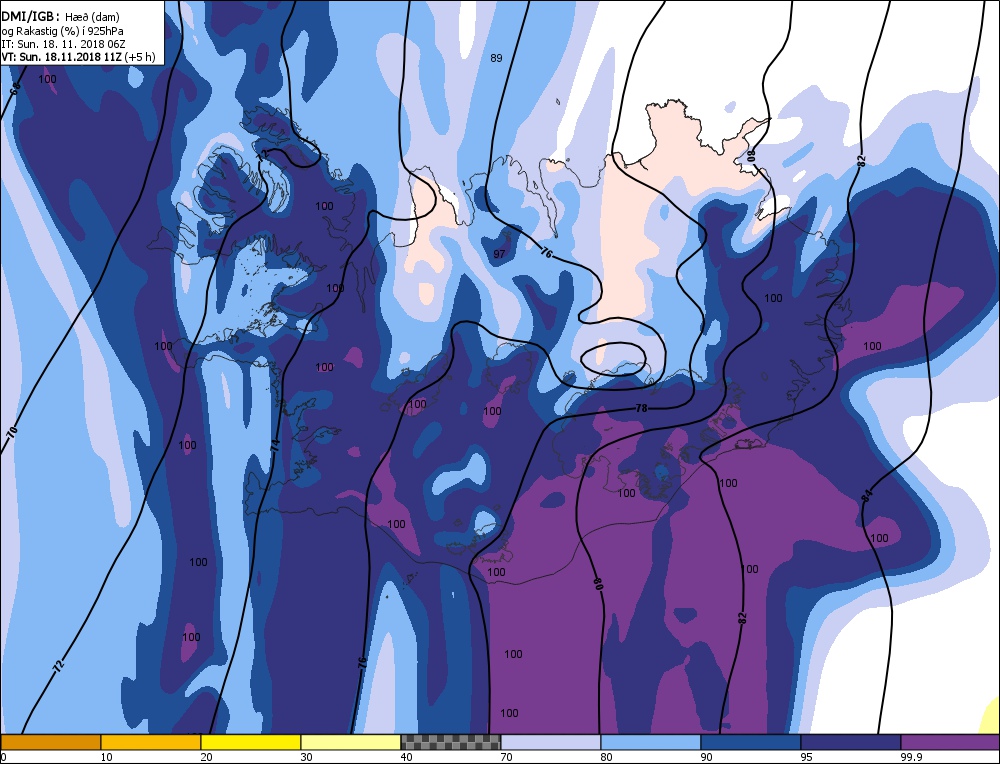Viewport: 1000px width, 764px height.
Task: Click the light blue 80–90 legend swatch
Action: pyautogui.click(x=651, y=742)
